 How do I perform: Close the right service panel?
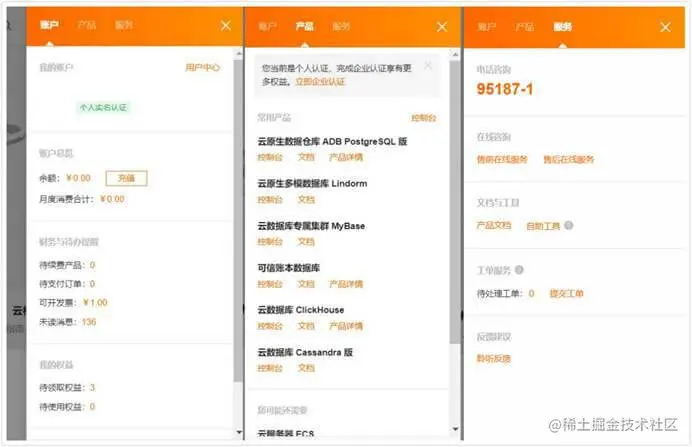coord(666,27)
